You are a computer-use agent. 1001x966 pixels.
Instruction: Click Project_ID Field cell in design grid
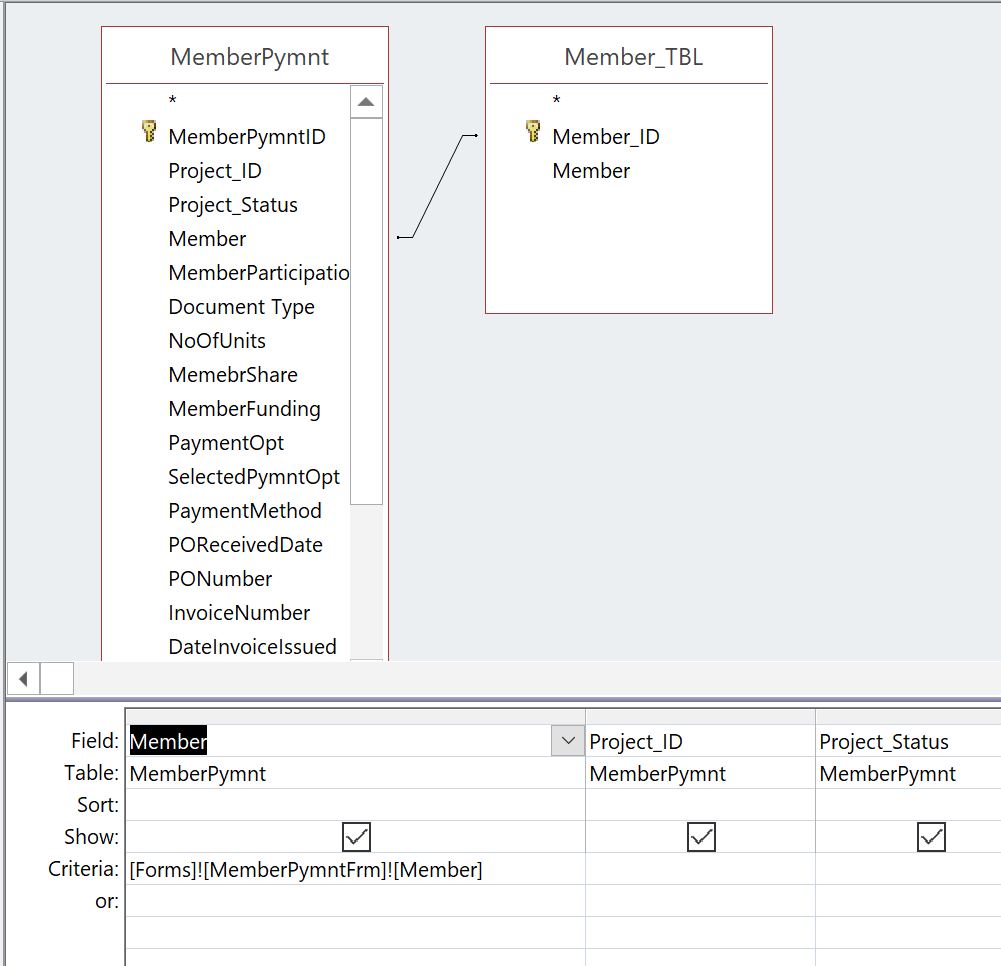[x=700, y=741]
